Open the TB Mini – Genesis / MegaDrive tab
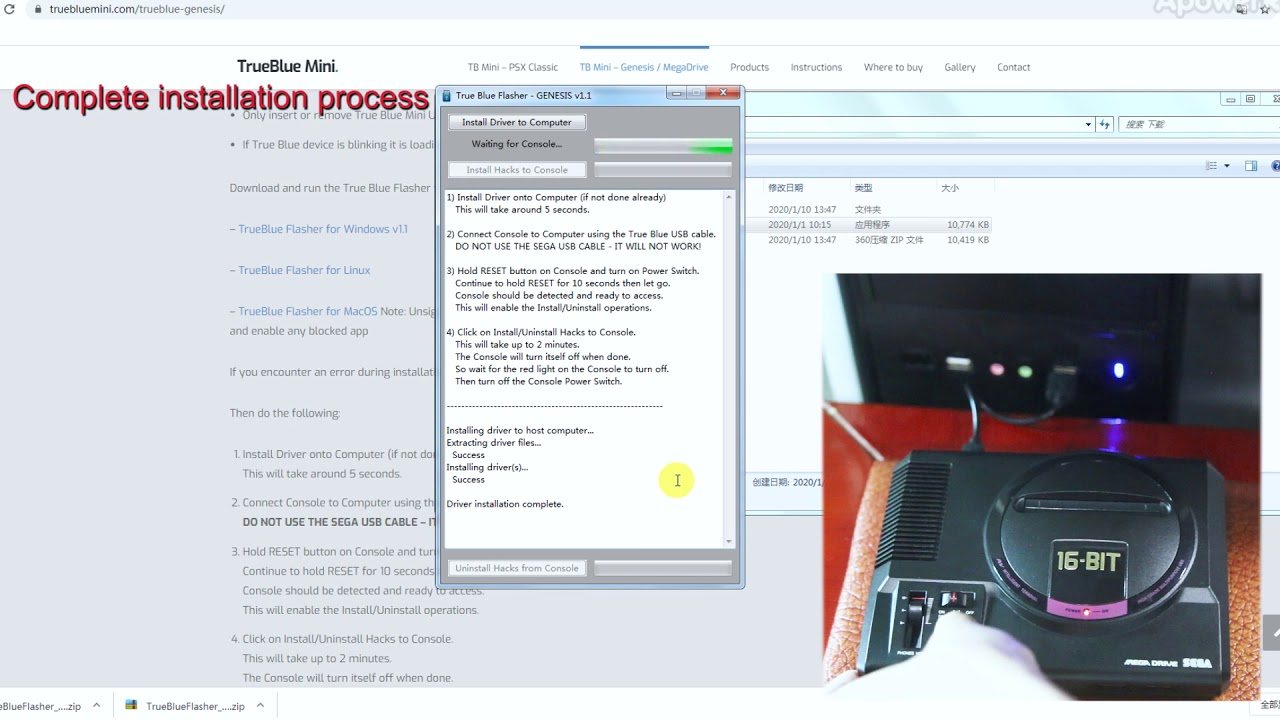 click(x=644, y=67)
